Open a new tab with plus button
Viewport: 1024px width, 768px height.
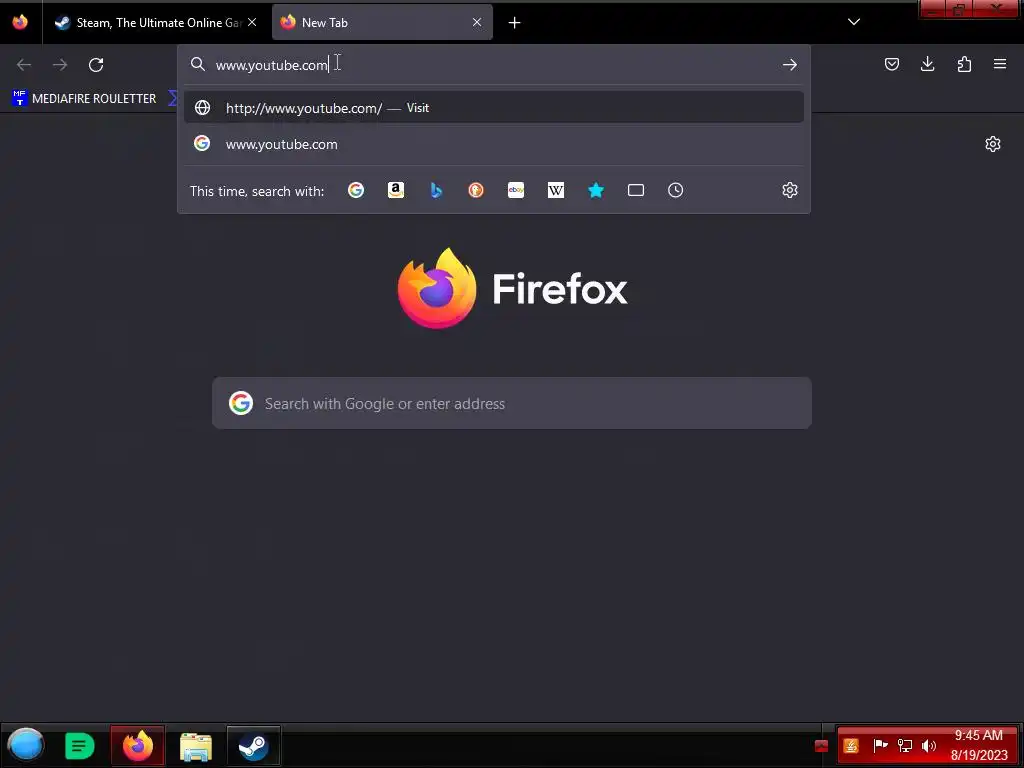tap(515, 23)
